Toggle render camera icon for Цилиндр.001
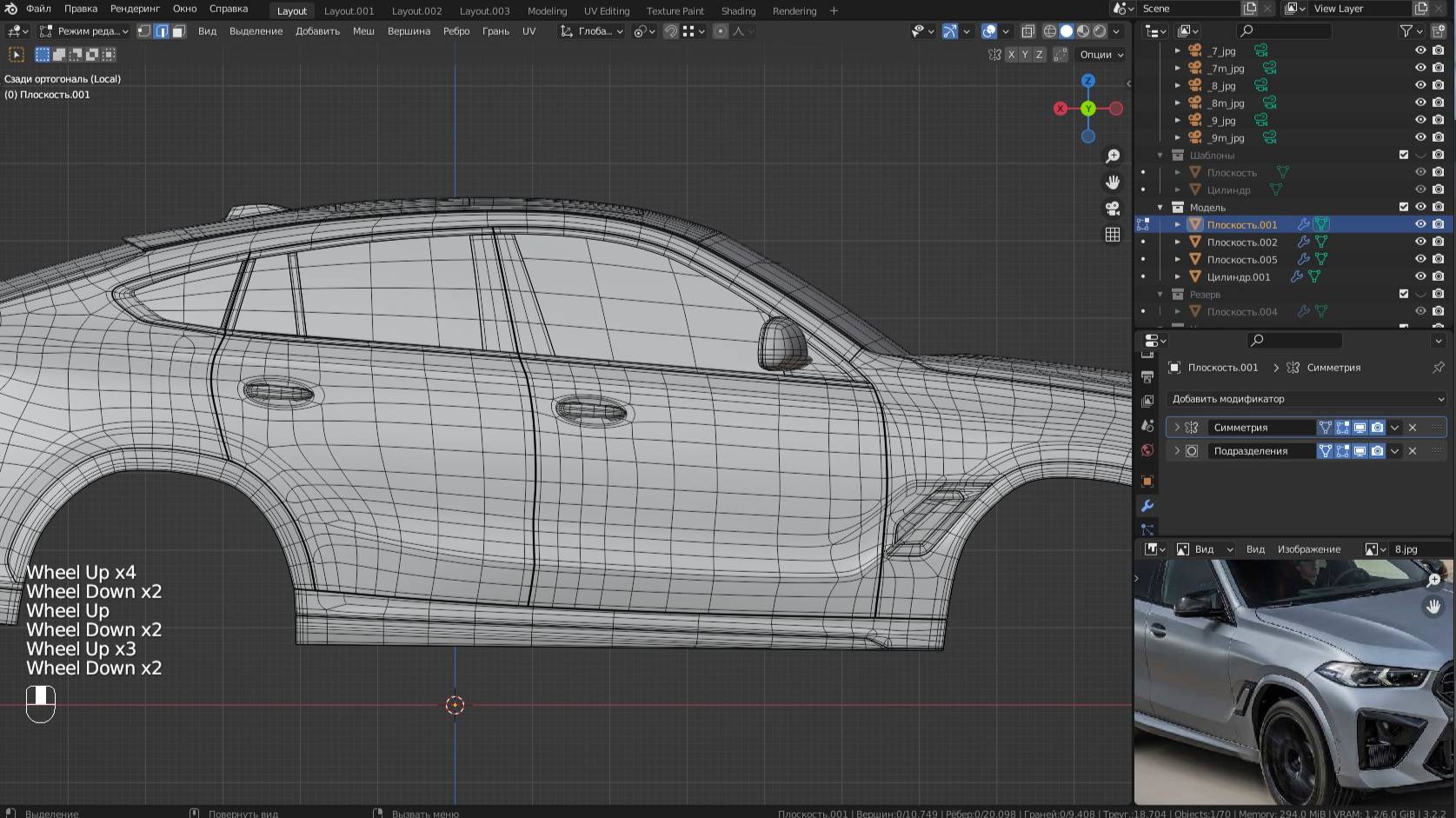Screen dimensions: 1456x818 pyautogui.click(x=1439, y=276)
